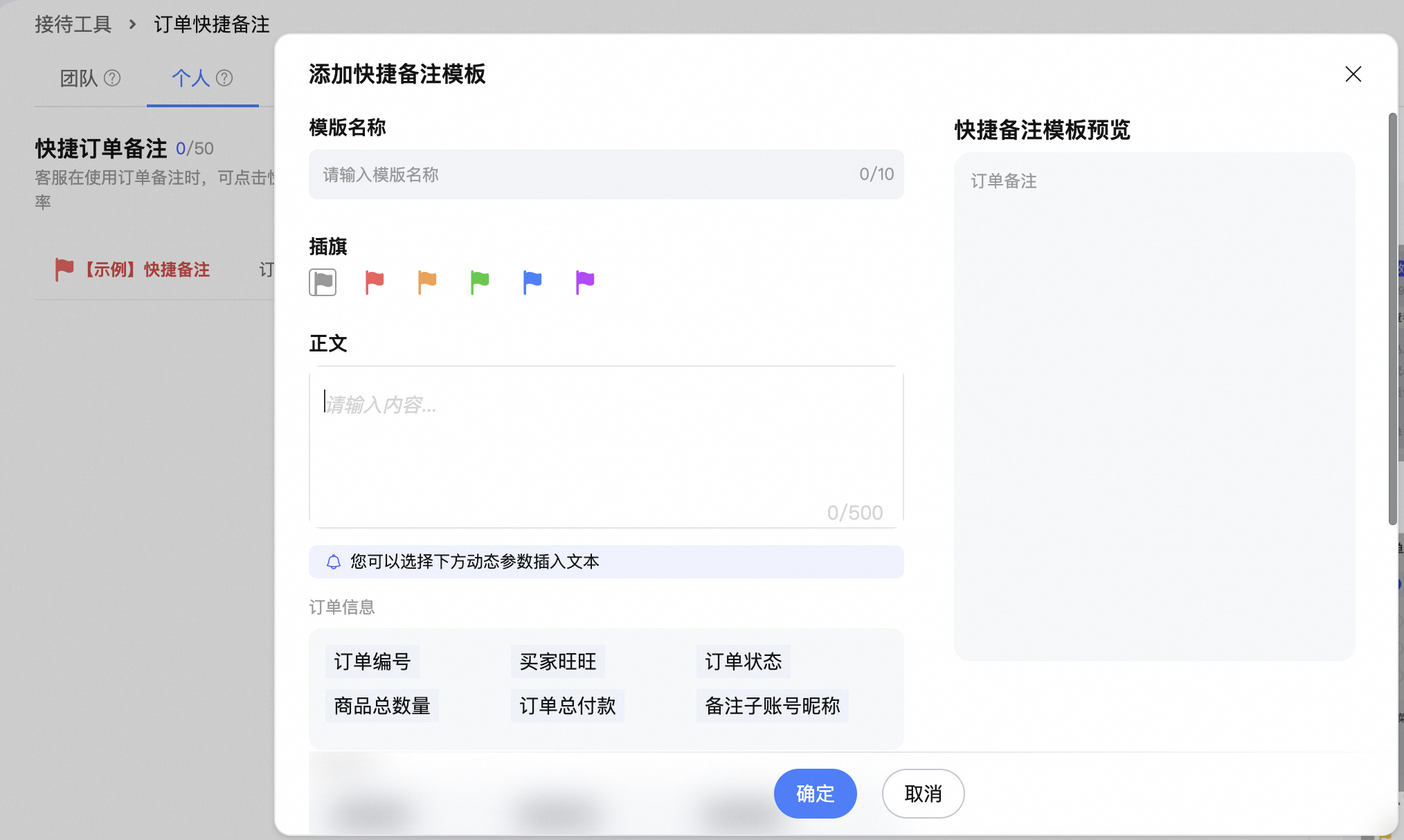Select the gray flag
The image size is (1404, 840).
[323, 282]
